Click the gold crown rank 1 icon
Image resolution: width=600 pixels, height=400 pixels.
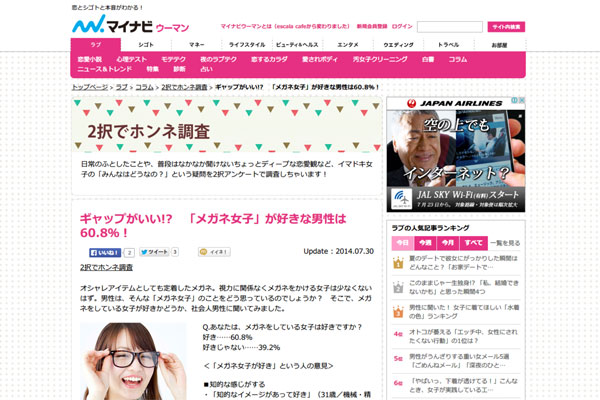398,263
